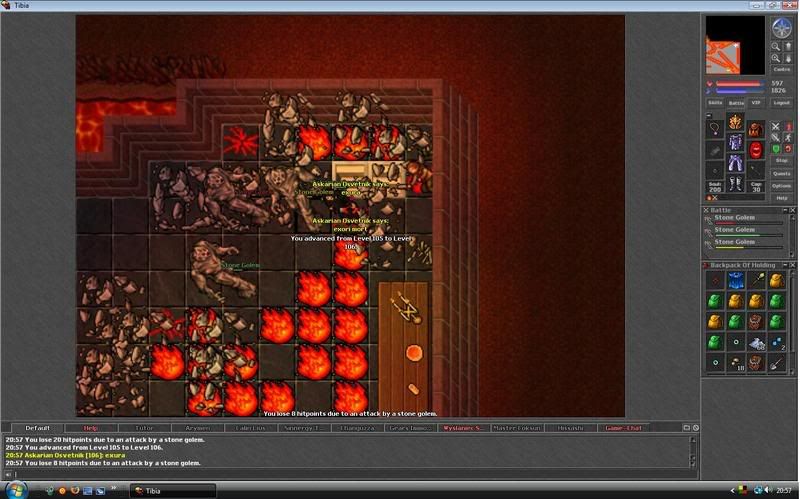Toggle secure mode red icon

[788, 149]
